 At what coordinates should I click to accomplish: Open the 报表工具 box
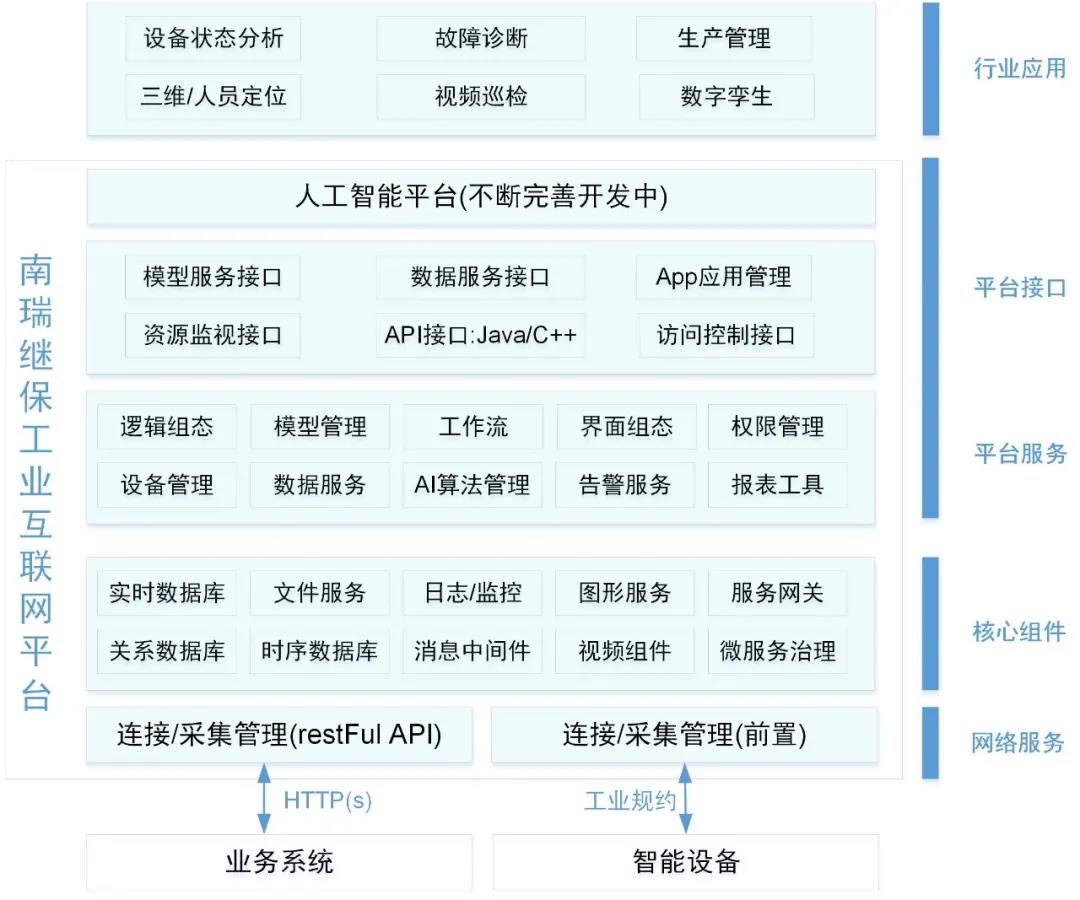(777, 485)
